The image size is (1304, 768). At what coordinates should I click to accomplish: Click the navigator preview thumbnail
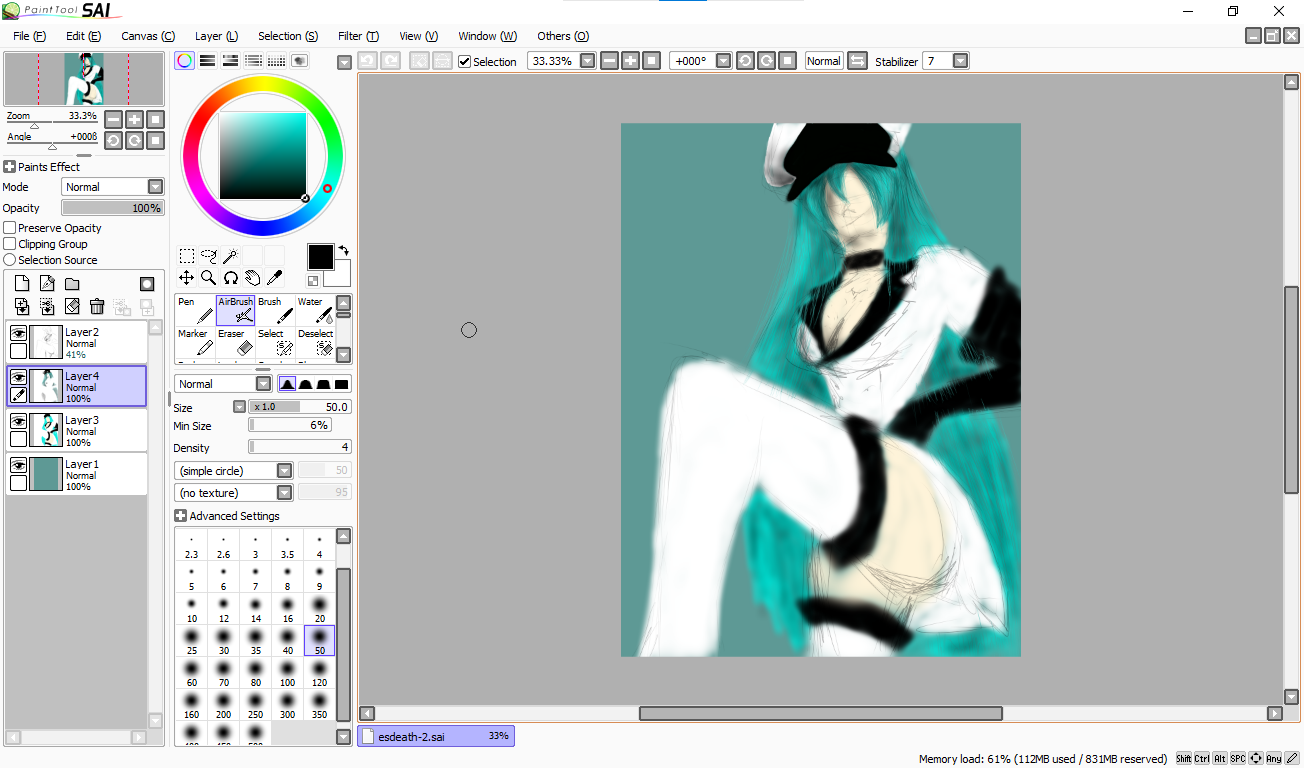pyautogui.click(x=84, y=79)
